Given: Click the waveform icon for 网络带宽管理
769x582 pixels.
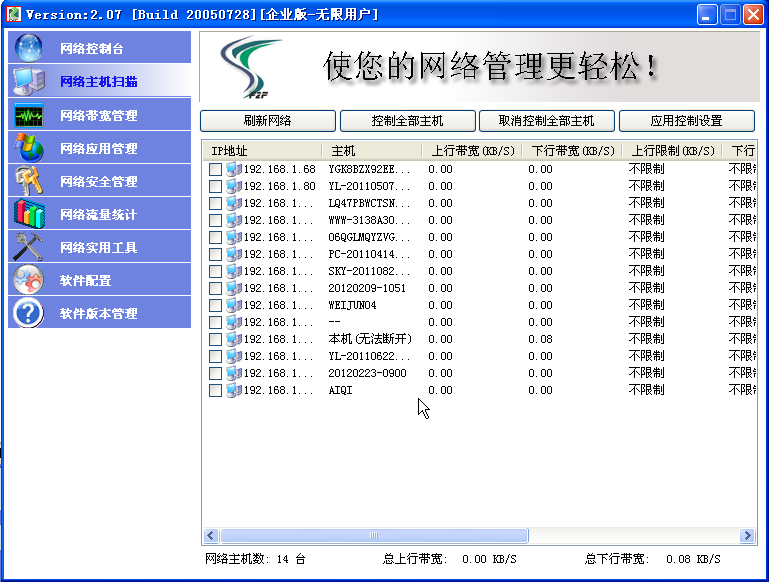Looking at the screenshot, I should (x=29, y=115).
